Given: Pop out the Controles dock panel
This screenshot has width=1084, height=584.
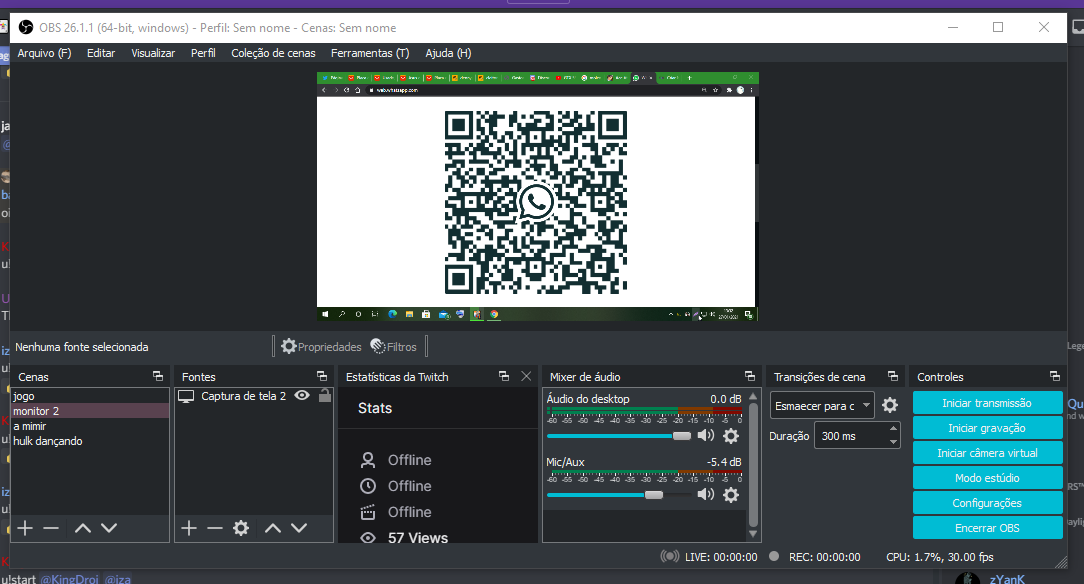Looking at the screenshot, I should (x=1054, y=376).
